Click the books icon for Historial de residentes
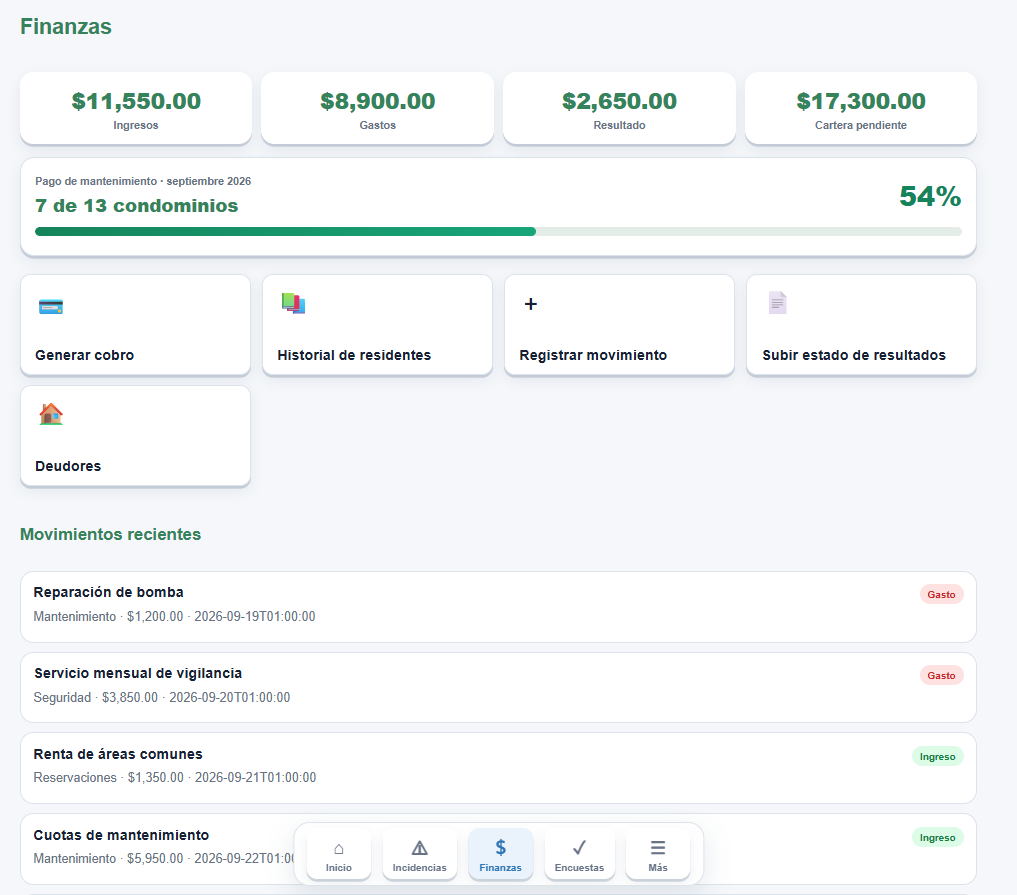 [x=293, y=304]
